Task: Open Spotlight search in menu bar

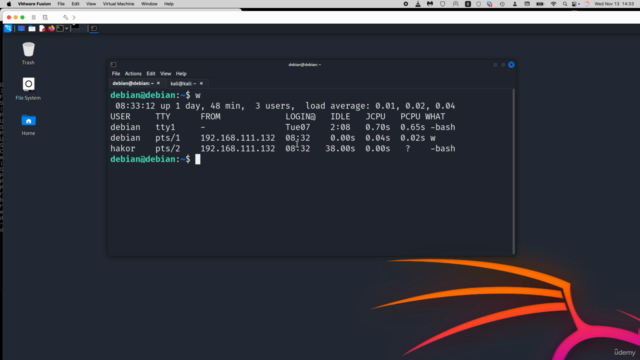Action: (565, 4)
